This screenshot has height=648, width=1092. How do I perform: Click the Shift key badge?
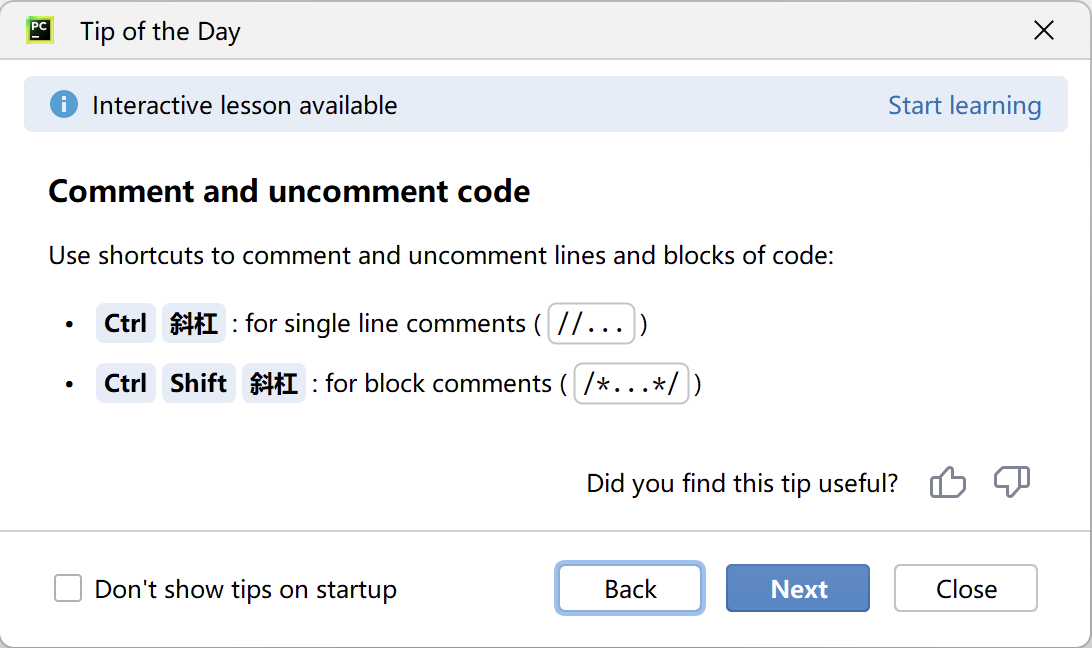point(198,383)
